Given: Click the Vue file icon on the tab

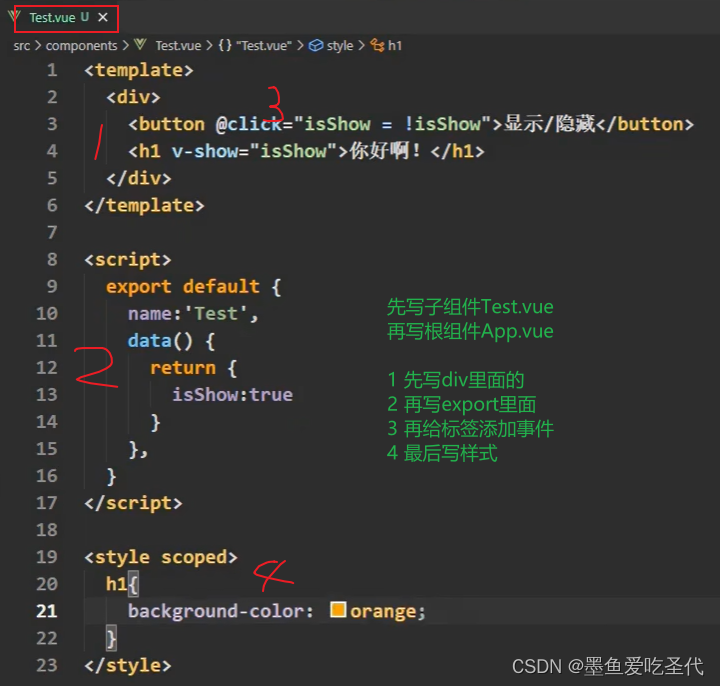Looking at the screenshot, I should 14,17.
